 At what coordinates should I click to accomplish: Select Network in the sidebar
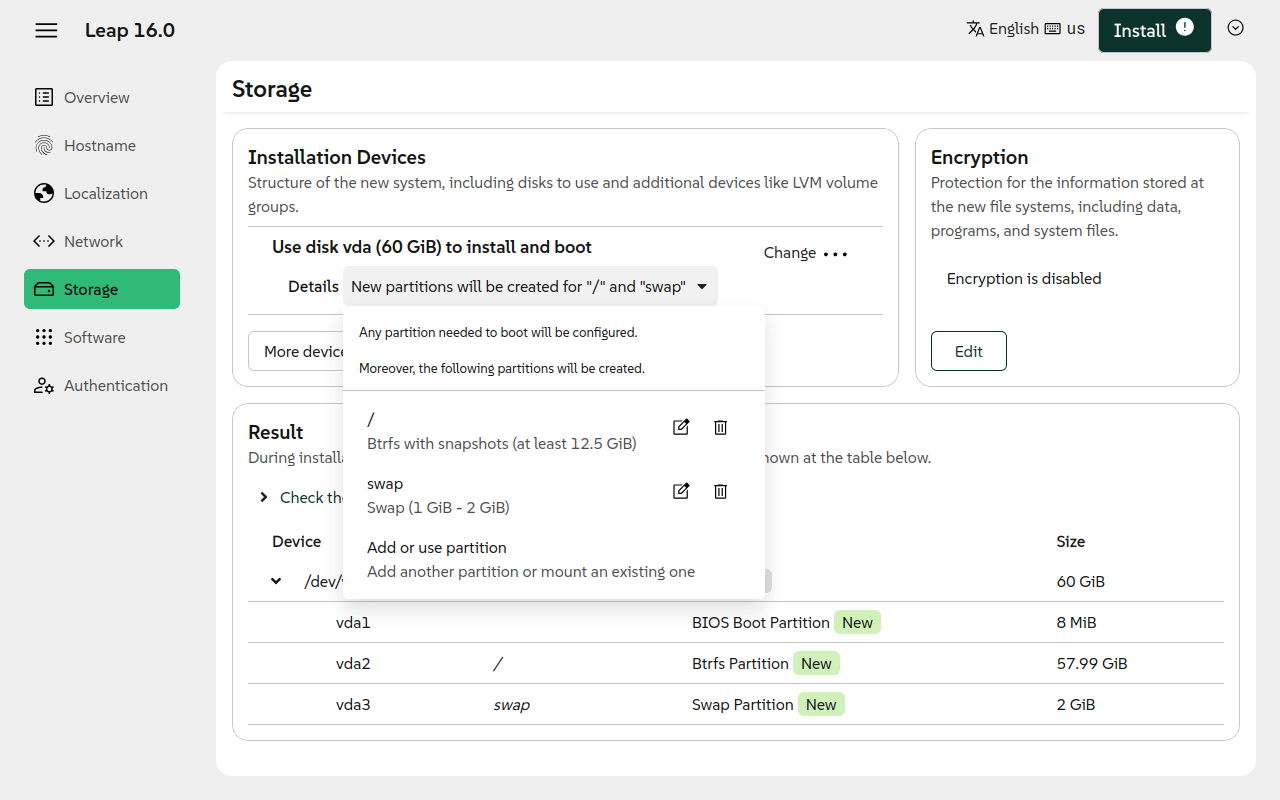pyautogui.click(x=93, y=241)
